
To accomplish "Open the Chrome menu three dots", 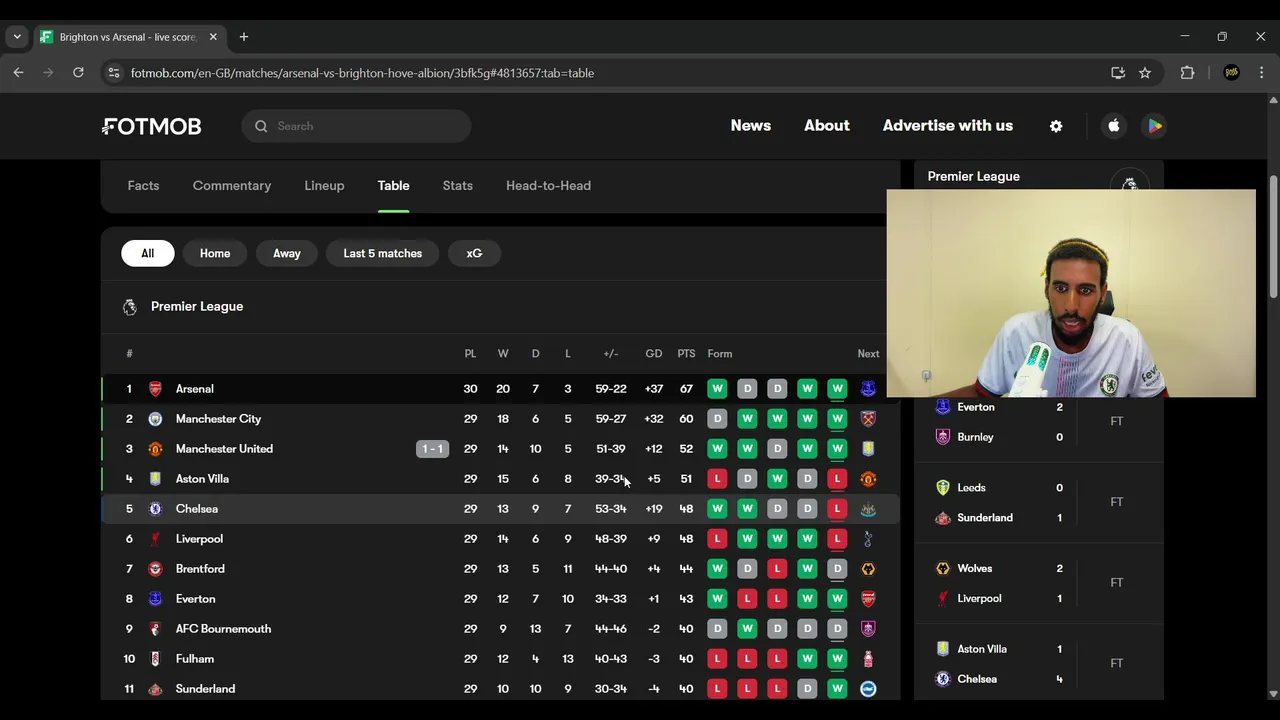I will pos(1261,73).
